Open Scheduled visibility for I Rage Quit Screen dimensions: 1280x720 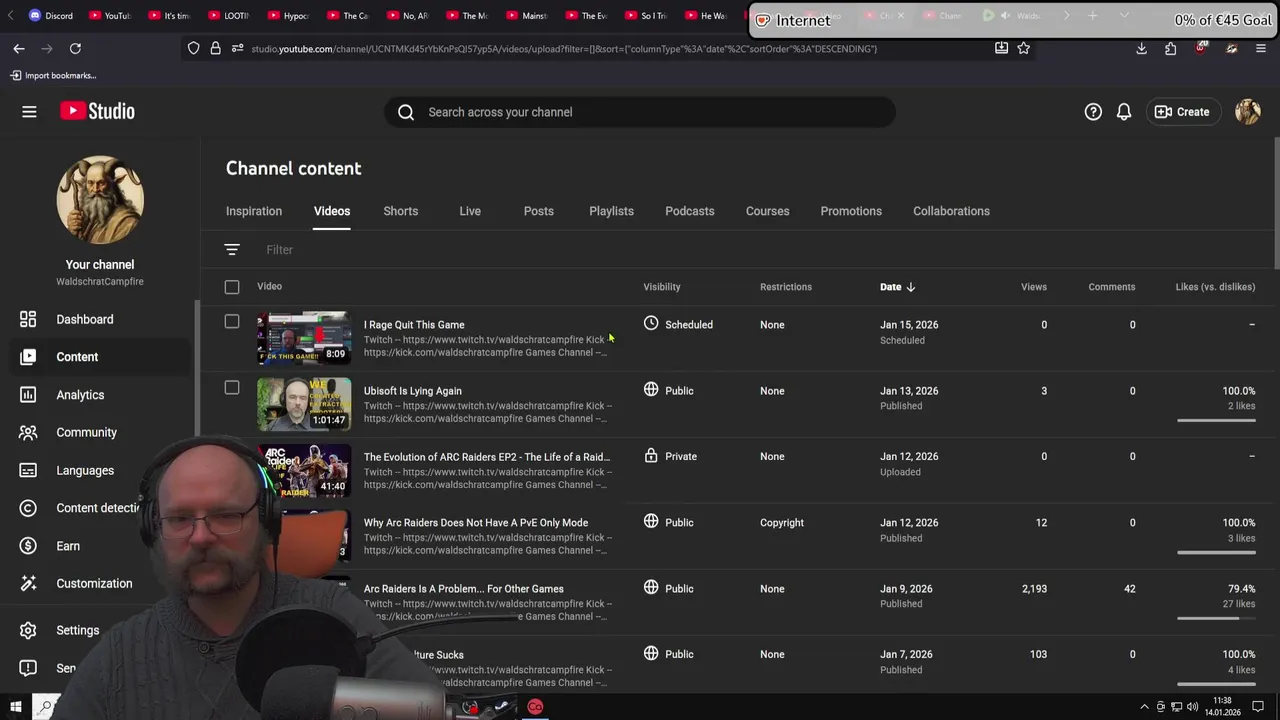point(678,325)
